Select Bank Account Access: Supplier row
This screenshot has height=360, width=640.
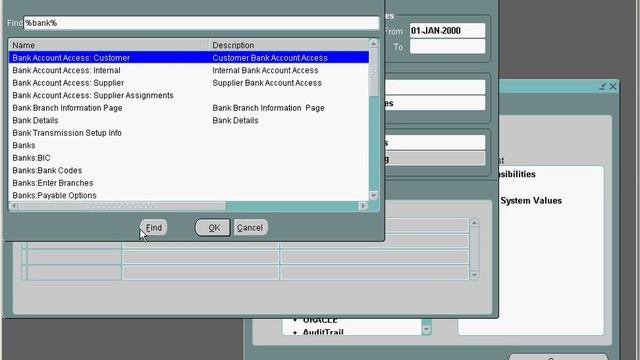(189, 83)
